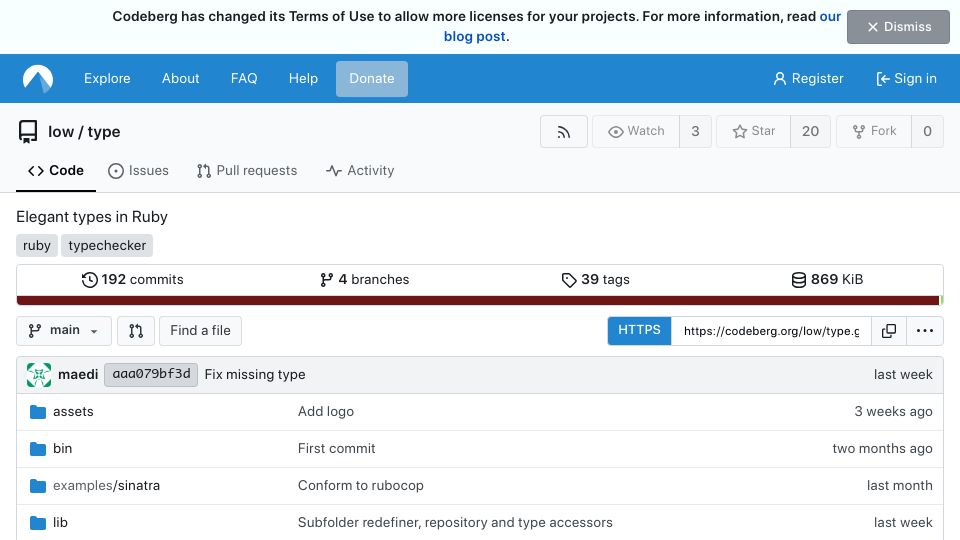This screenshot has height=540, width=960.
Task: Open the compare branches icon button
Action: (136, 331)
